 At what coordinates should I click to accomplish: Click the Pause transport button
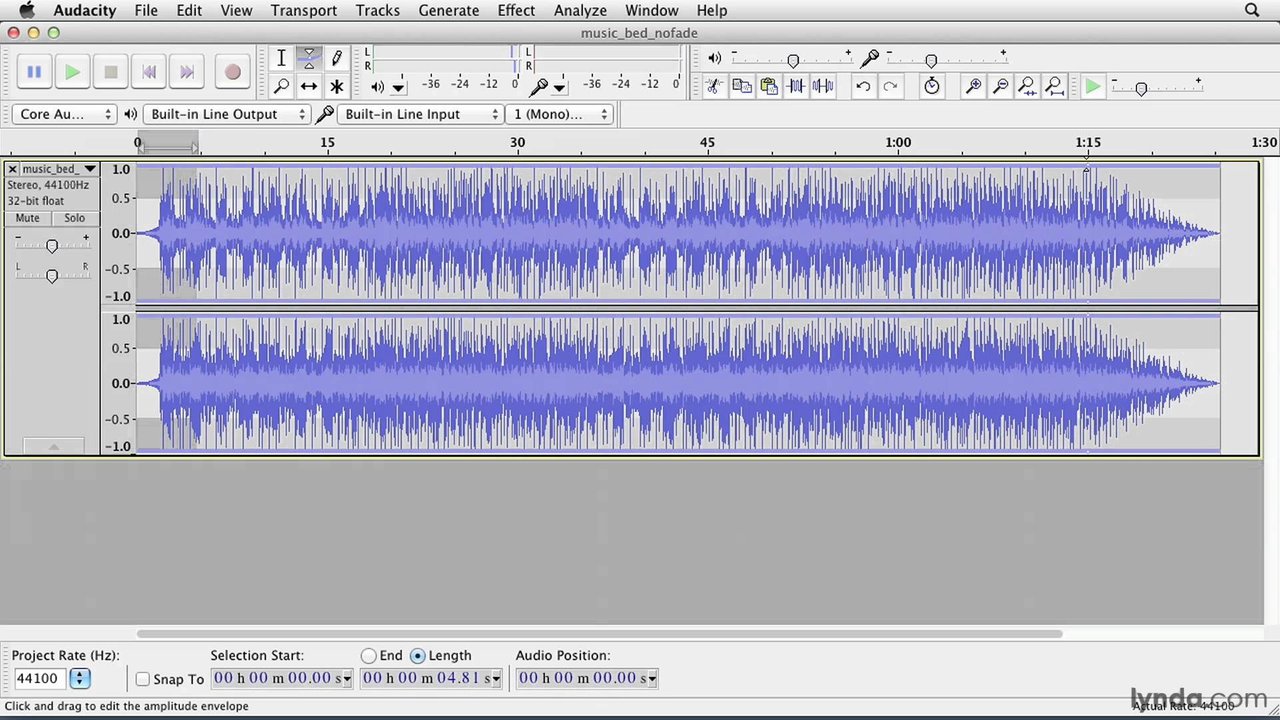34,72
